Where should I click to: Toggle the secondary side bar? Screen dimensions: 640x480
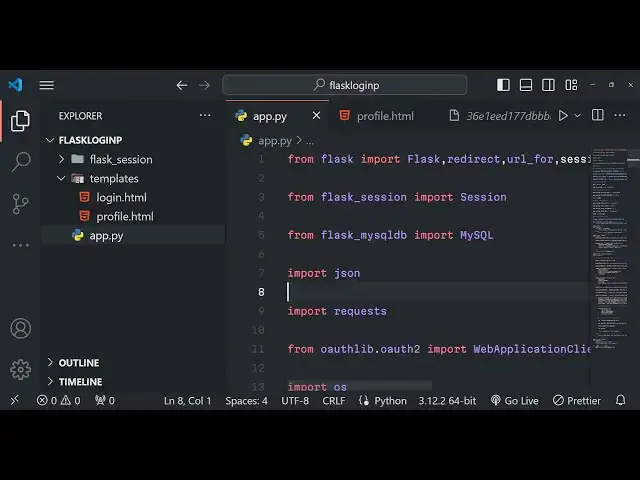tap(548, 85)
